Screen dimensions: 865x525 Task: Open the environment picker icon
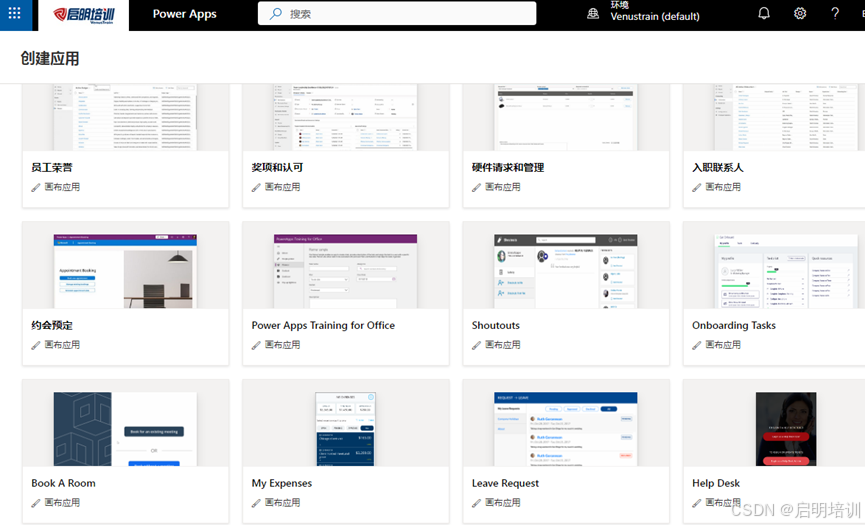[x=593, y=14]
